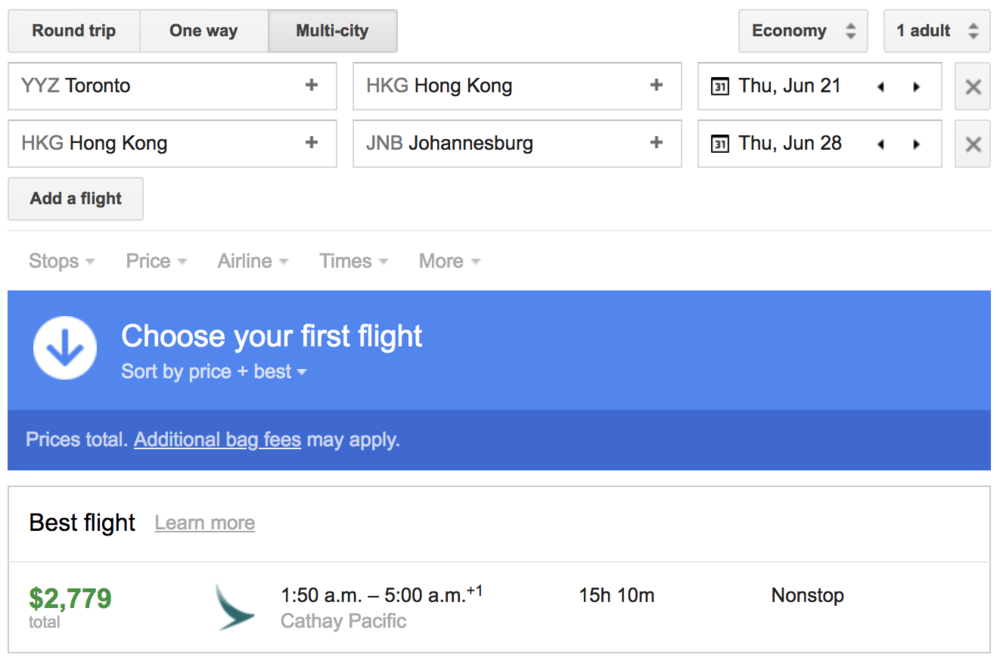Viewport: 1000px width, 664px height.
Task: Click plus icon beside YYZ Toronto
Action: pos(312,86)
